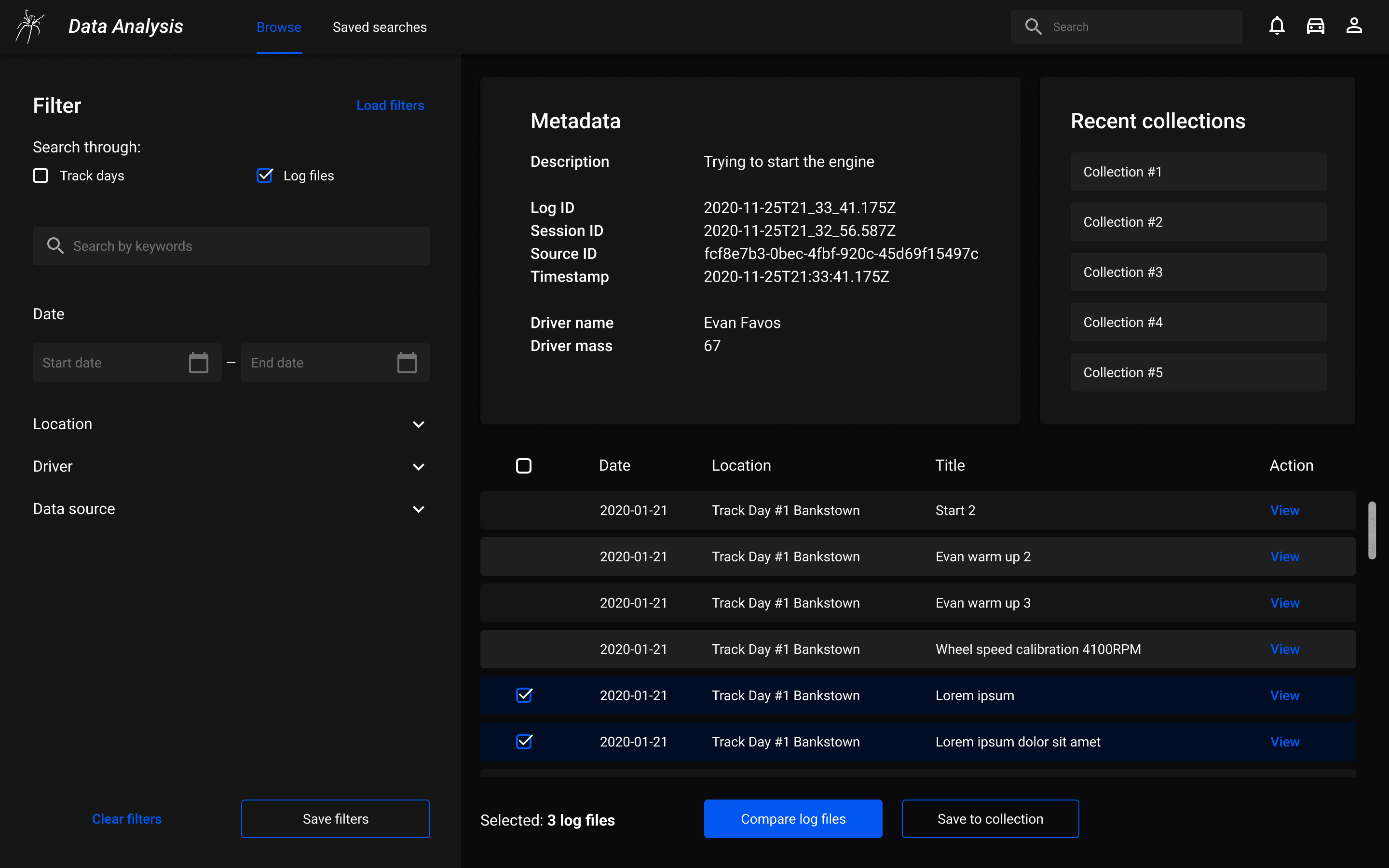Click the header Search field
This screenshot has width=1389, height=868.
pyautogui.click(x=1126, y=27)
